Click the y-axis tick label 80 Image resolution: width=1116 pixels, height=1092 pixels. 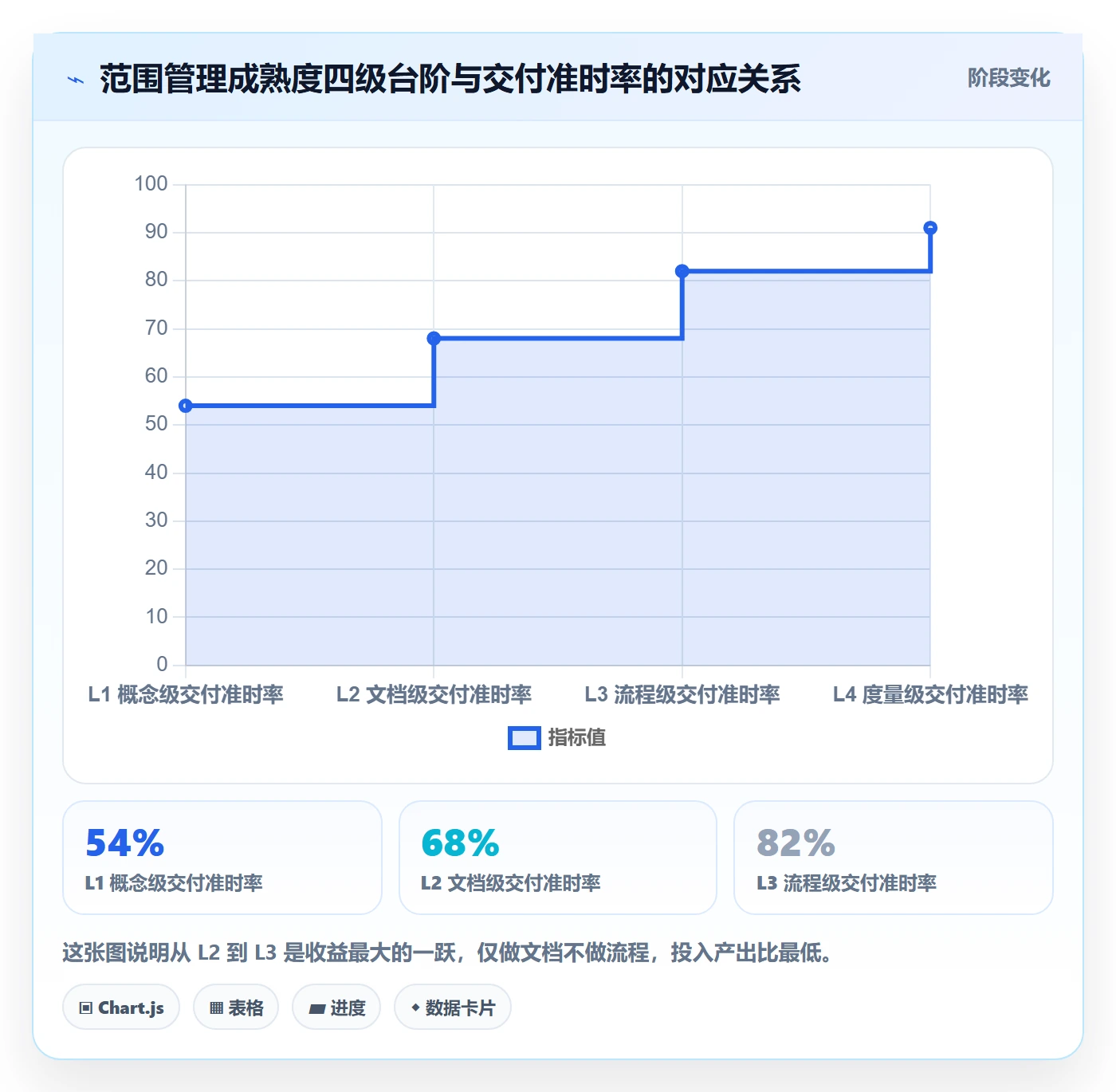156,280
